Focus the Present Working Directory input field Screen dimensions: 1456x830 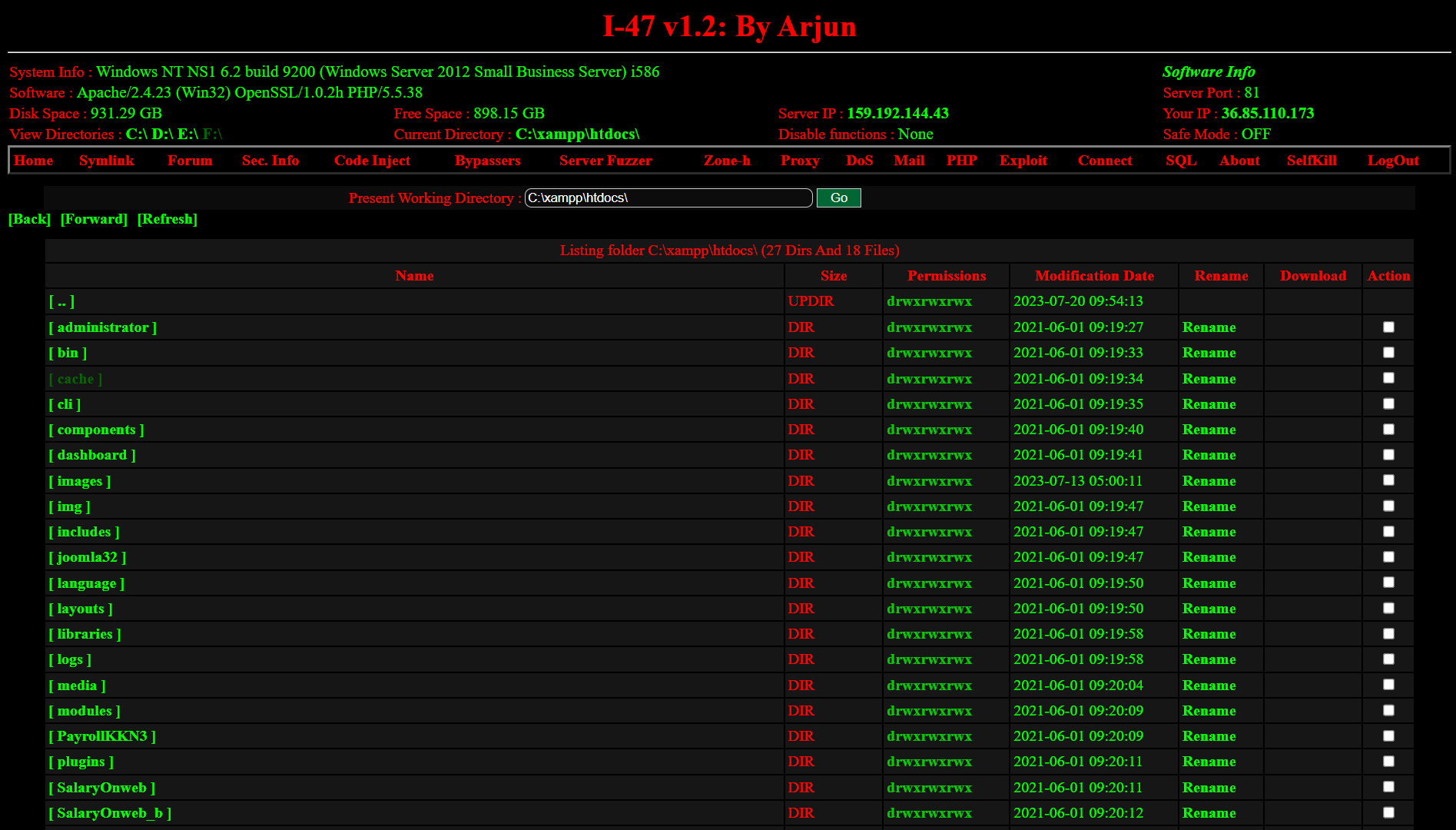(668, 198)
